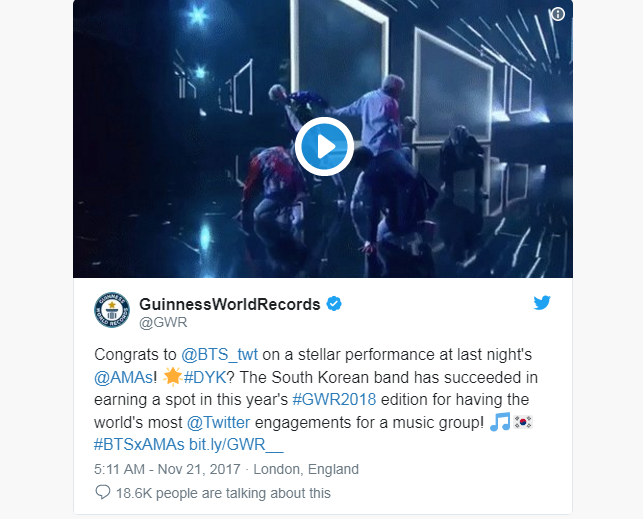
Task: Click the verified blue checkmark badge
Action: coord(334,304)
